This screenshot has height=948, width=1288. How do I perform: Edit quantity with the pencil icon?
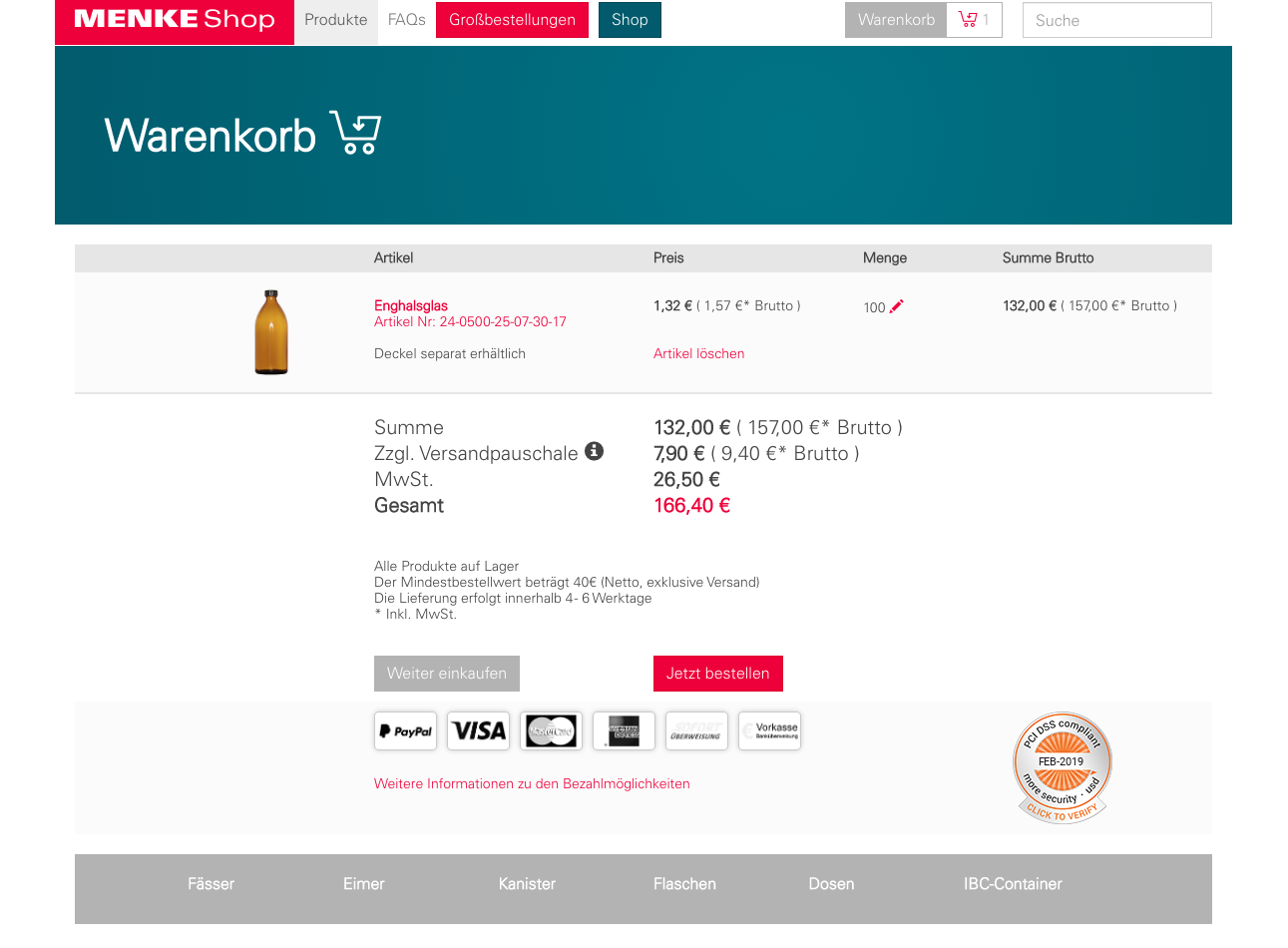[896, 306]
